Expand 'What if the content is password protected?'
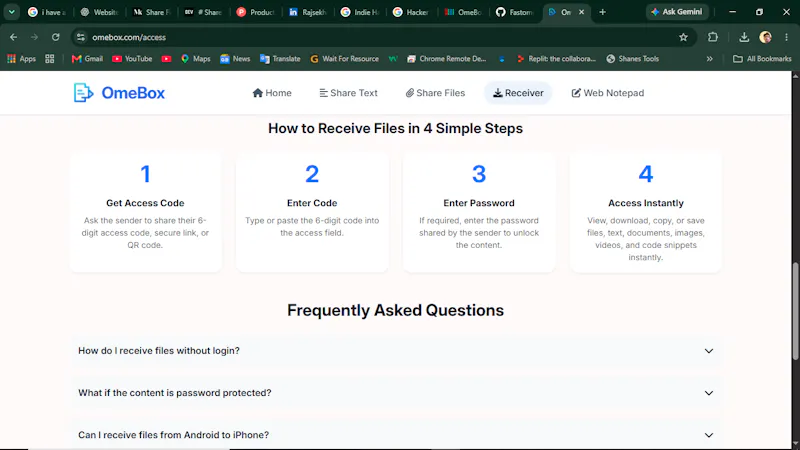The height and width of the screenshot is (450, 800). (x=395, y=393)
